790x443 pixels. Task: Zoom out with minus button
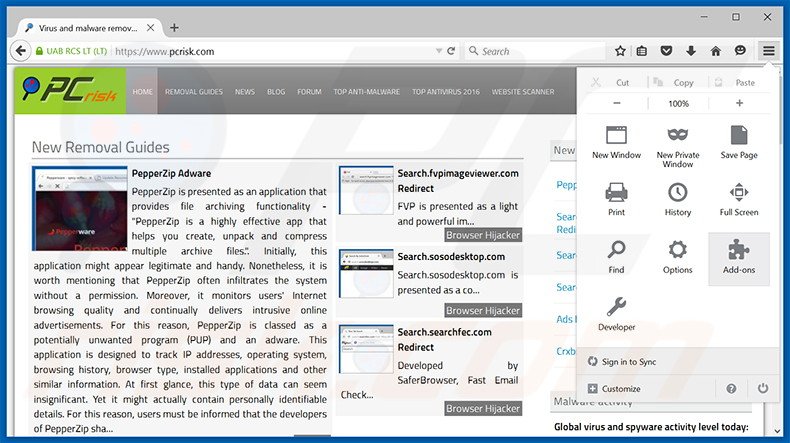point(617,103)
